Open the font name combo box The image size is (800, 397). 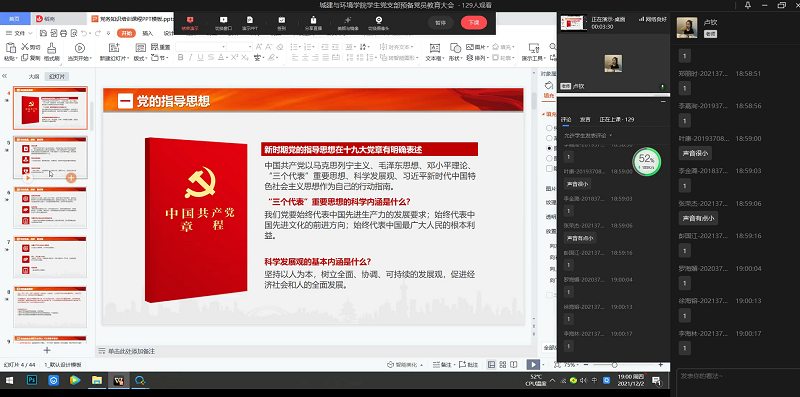201,46
